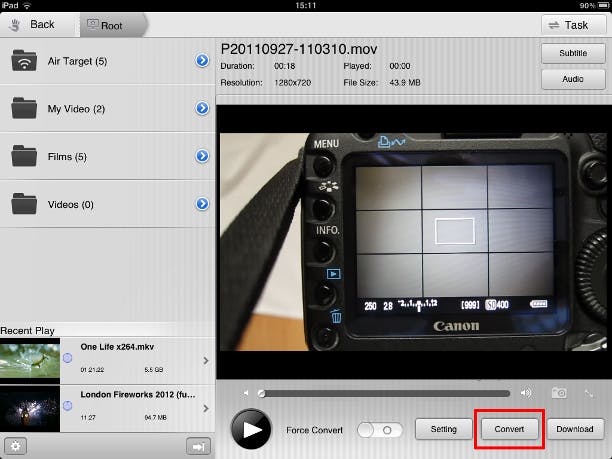612x459 pixels.
Task: Expand Air Target folder blue arrow
Action: 202,60
